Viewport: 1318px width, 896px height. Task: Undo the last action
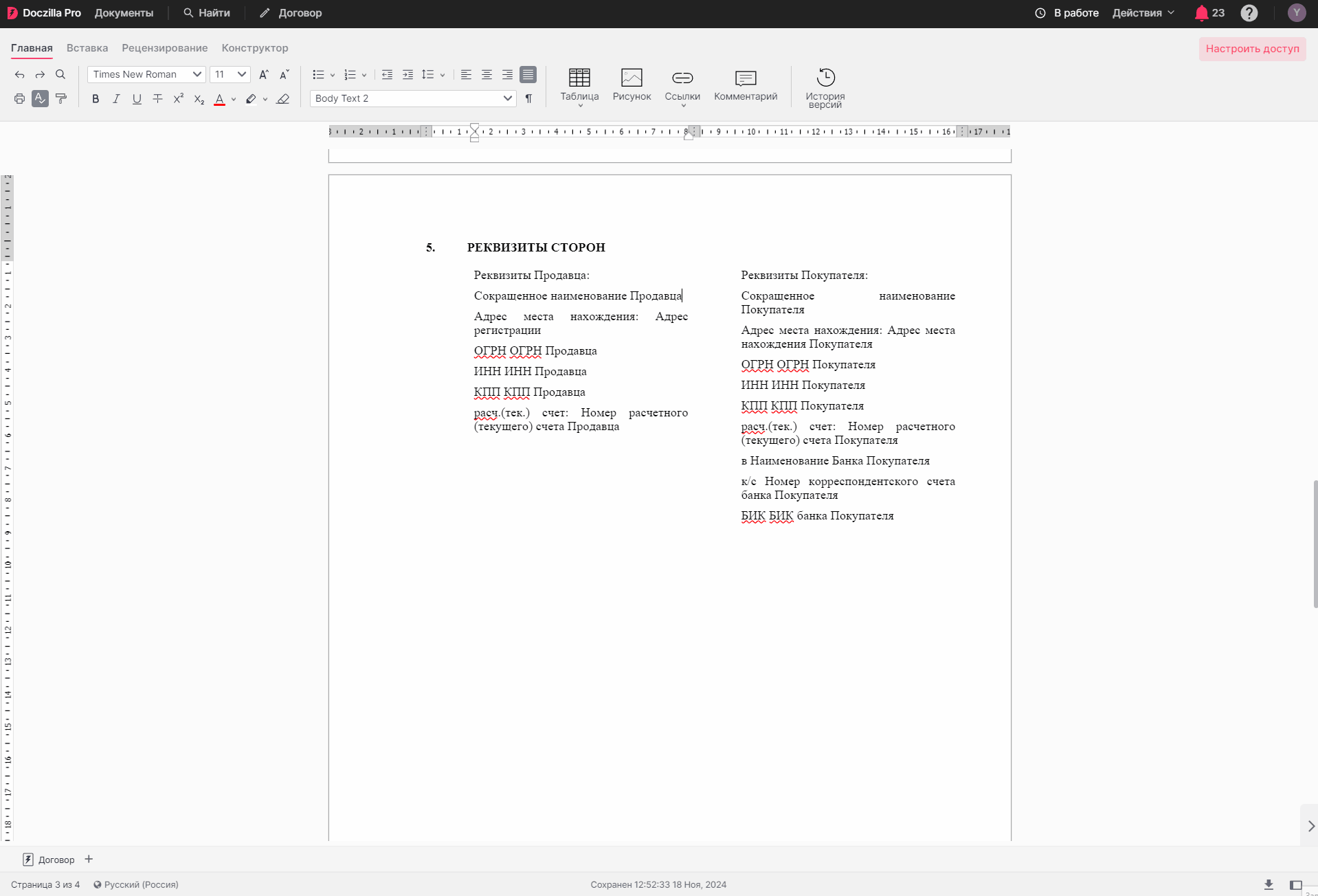click(19, 74)
